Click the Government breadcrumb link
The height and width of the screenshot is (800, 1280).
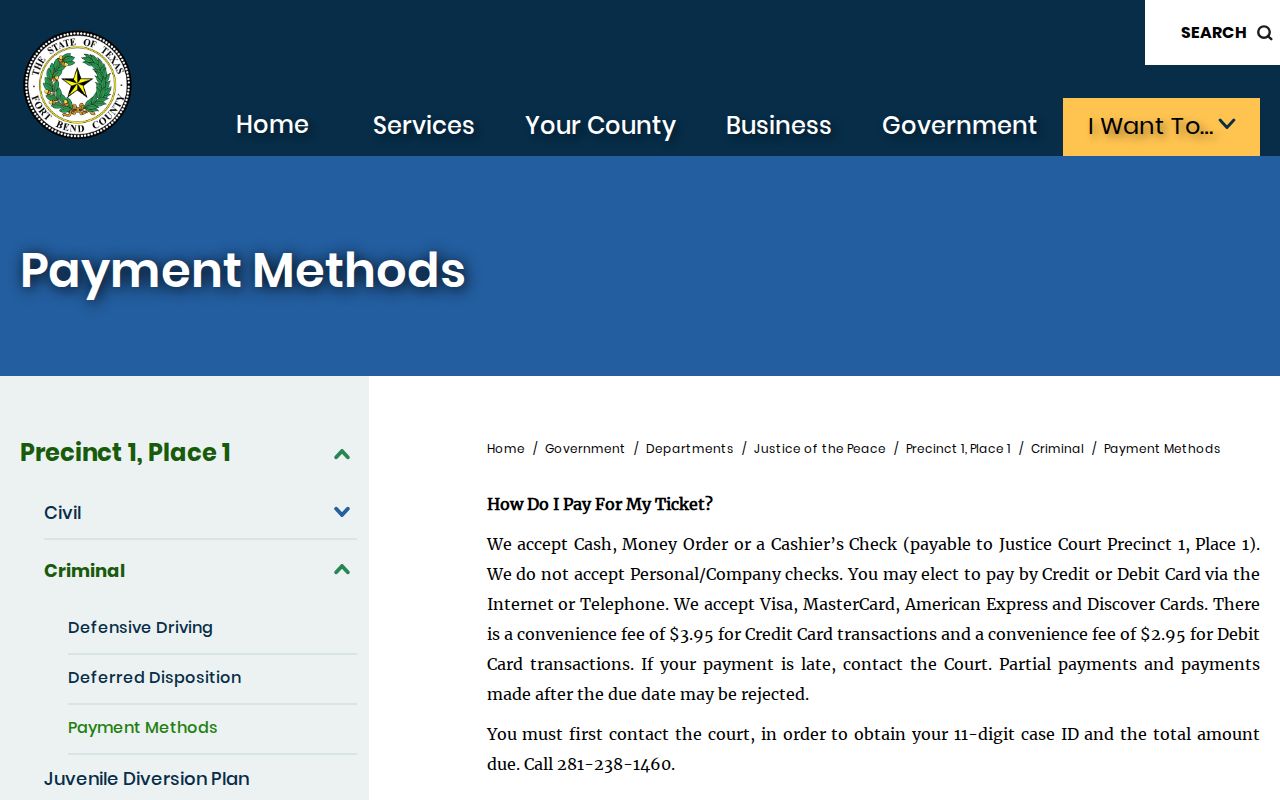point(585,449)
